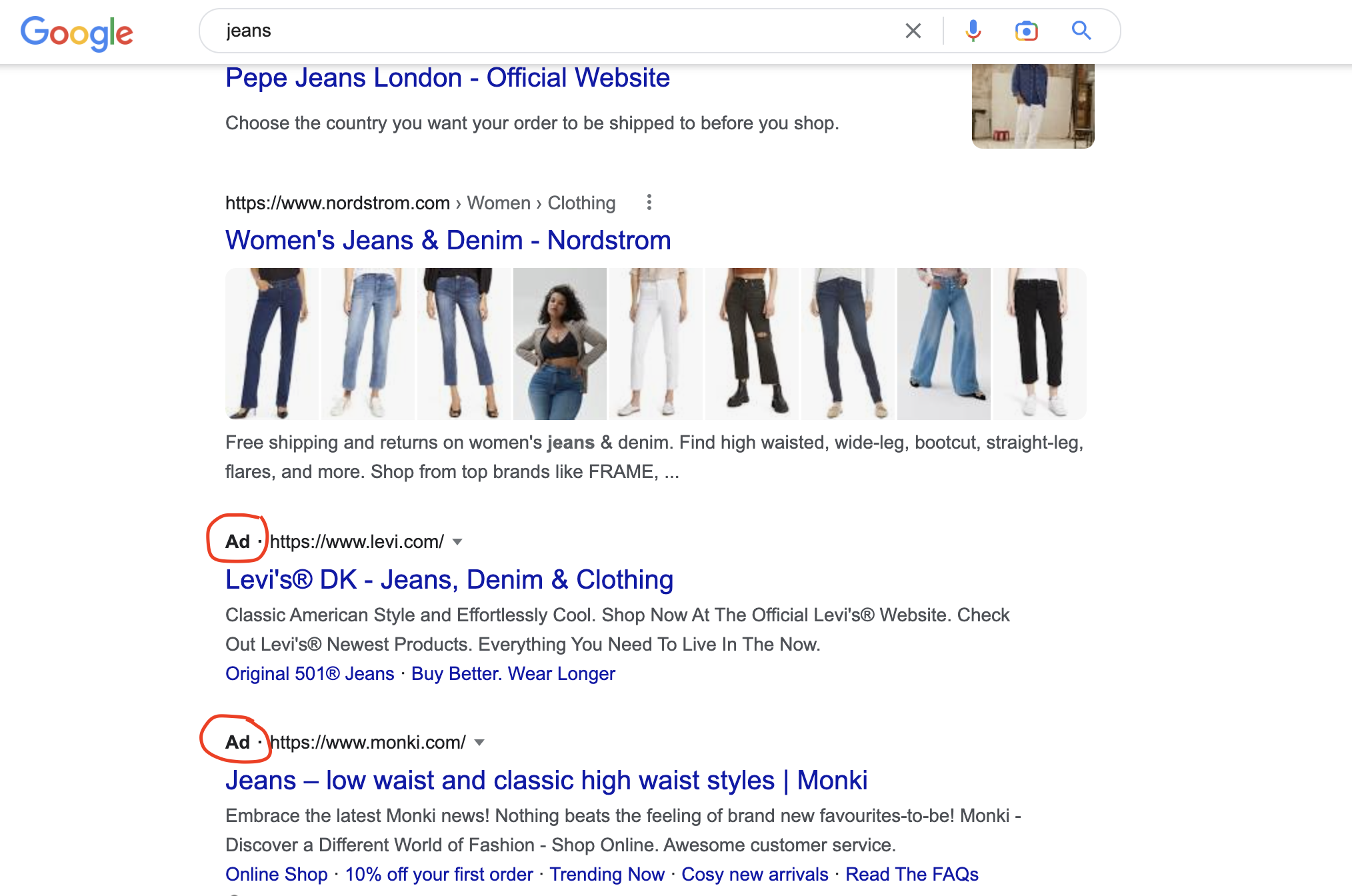Follow the Original 501® Jeans sitelink
The height and width of the screenshot is (896, 1352).
[310, 673]
